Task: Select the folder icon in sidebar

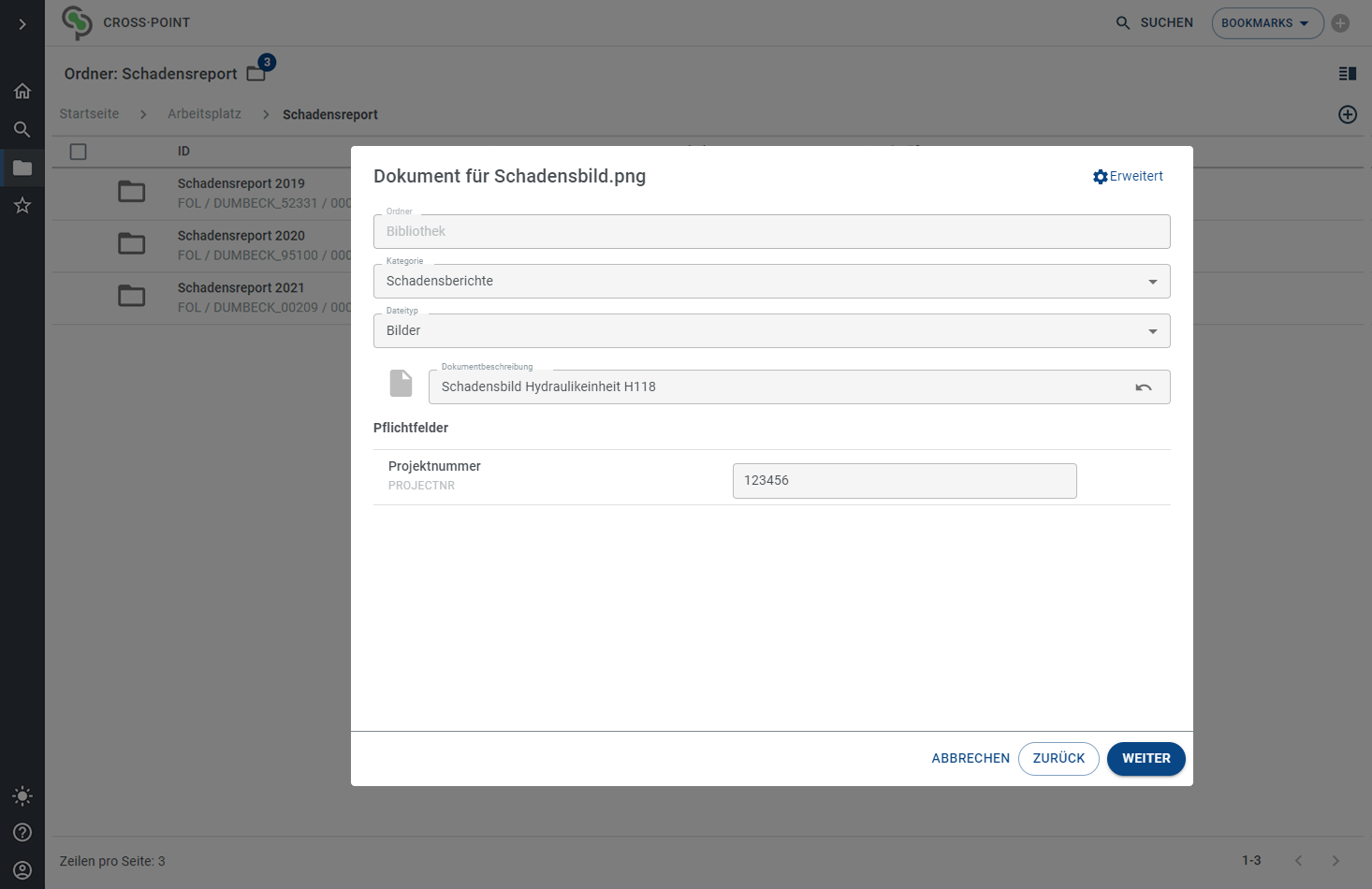Action: tap(22, 168)
